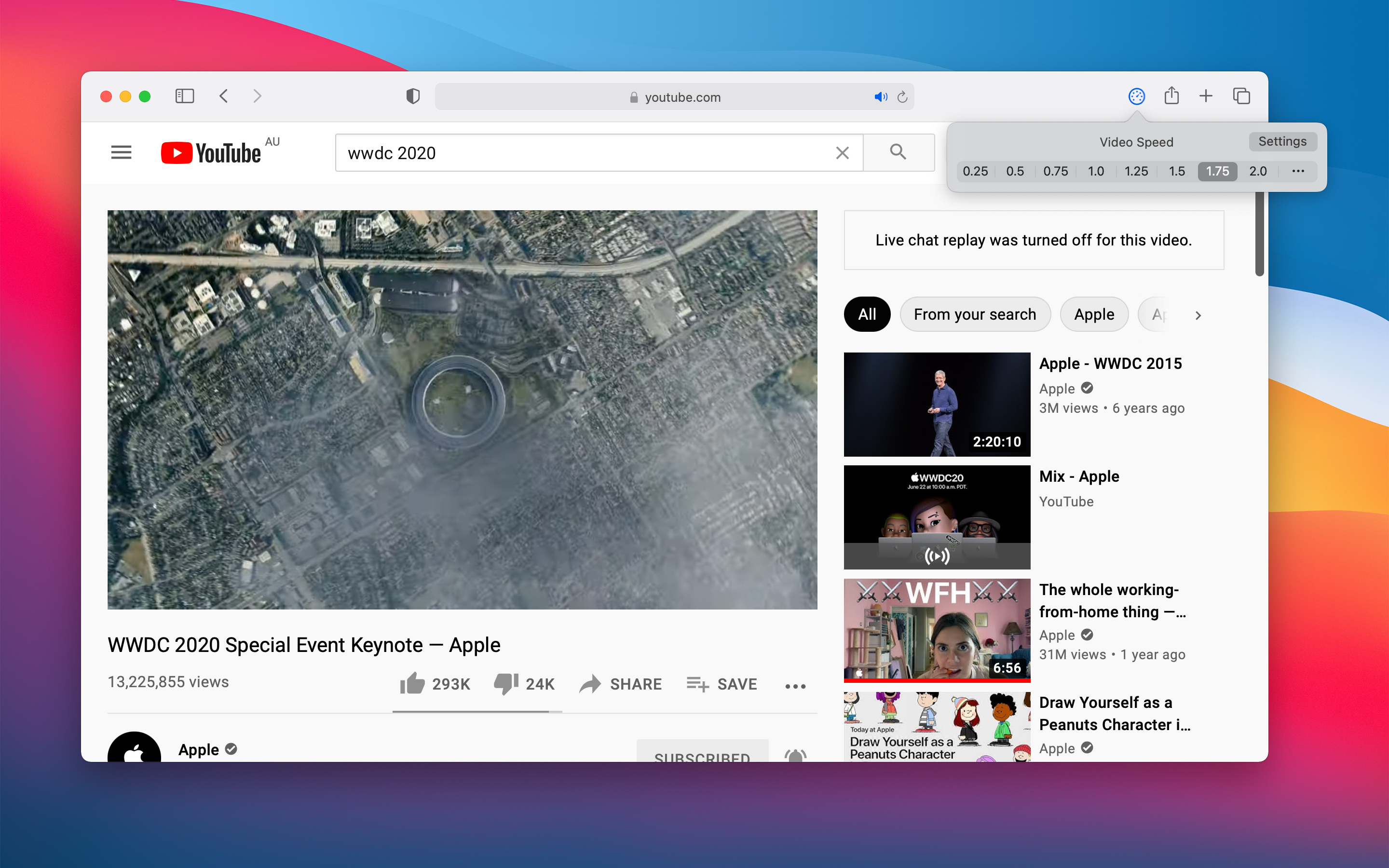The width and height of the screenshot is (1389, 868).
Task: Show the Safari tab overview
Action: point(1241,96)
